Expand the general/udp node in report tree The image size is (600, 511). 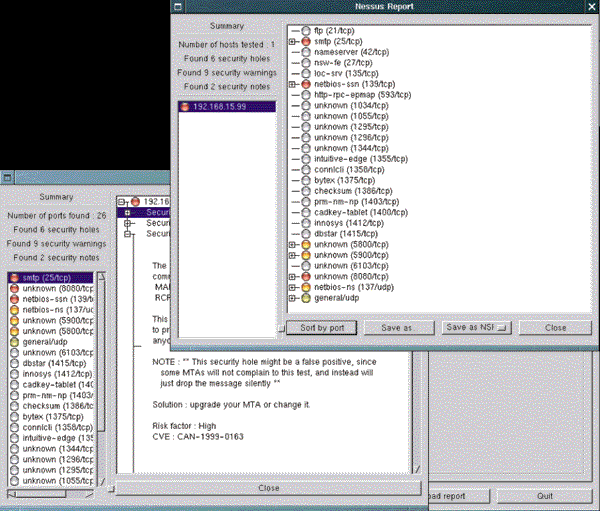(292, 297)
